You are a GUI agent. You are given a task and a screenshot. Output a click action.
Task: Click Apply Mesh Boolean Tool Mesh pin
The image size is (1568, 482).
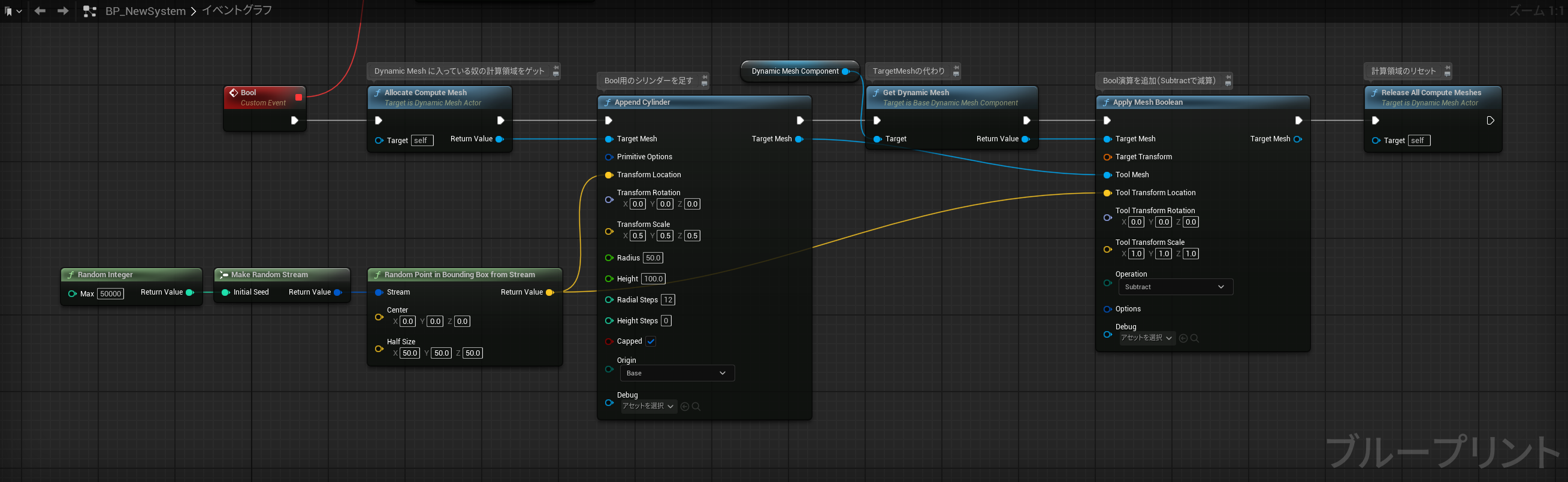point(1107,175)
